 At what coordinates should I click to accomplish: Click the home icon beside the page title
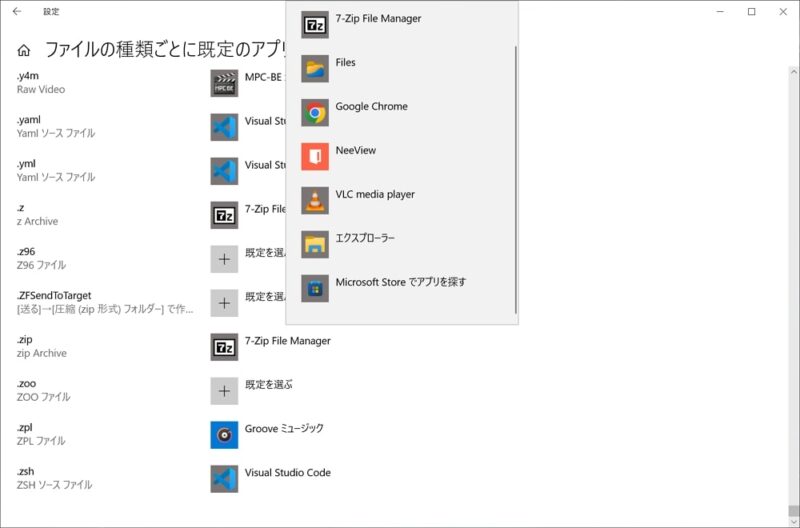[x=24, y=51]
